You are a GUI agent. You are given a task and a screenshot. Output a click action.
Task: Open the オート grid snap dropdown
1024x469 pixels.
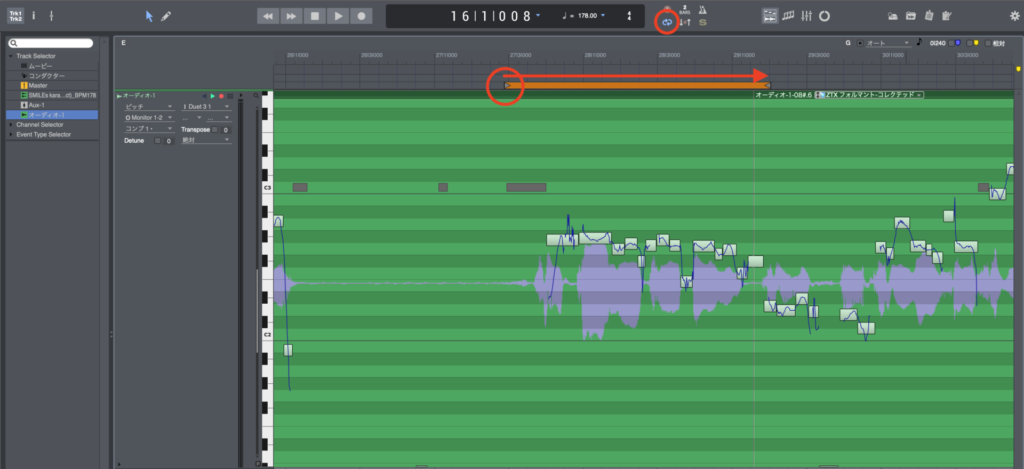888,43
